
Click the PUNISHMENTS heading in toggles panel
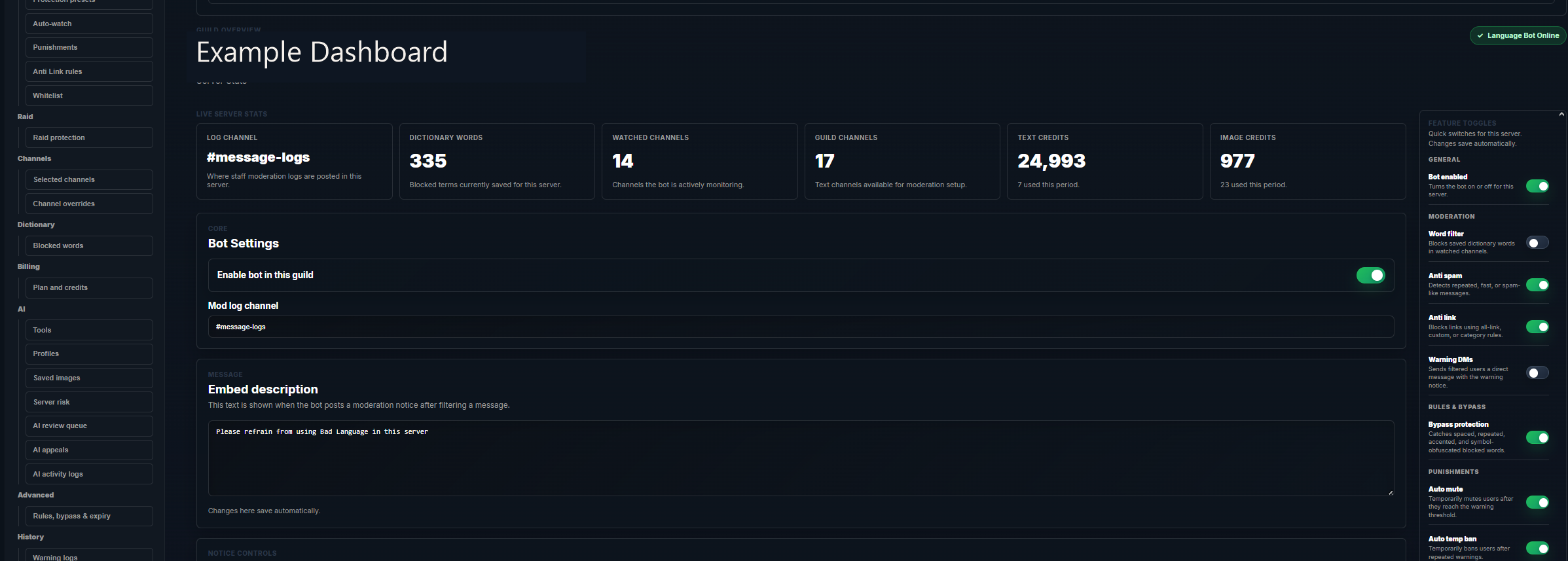(x=1453, y=472)
